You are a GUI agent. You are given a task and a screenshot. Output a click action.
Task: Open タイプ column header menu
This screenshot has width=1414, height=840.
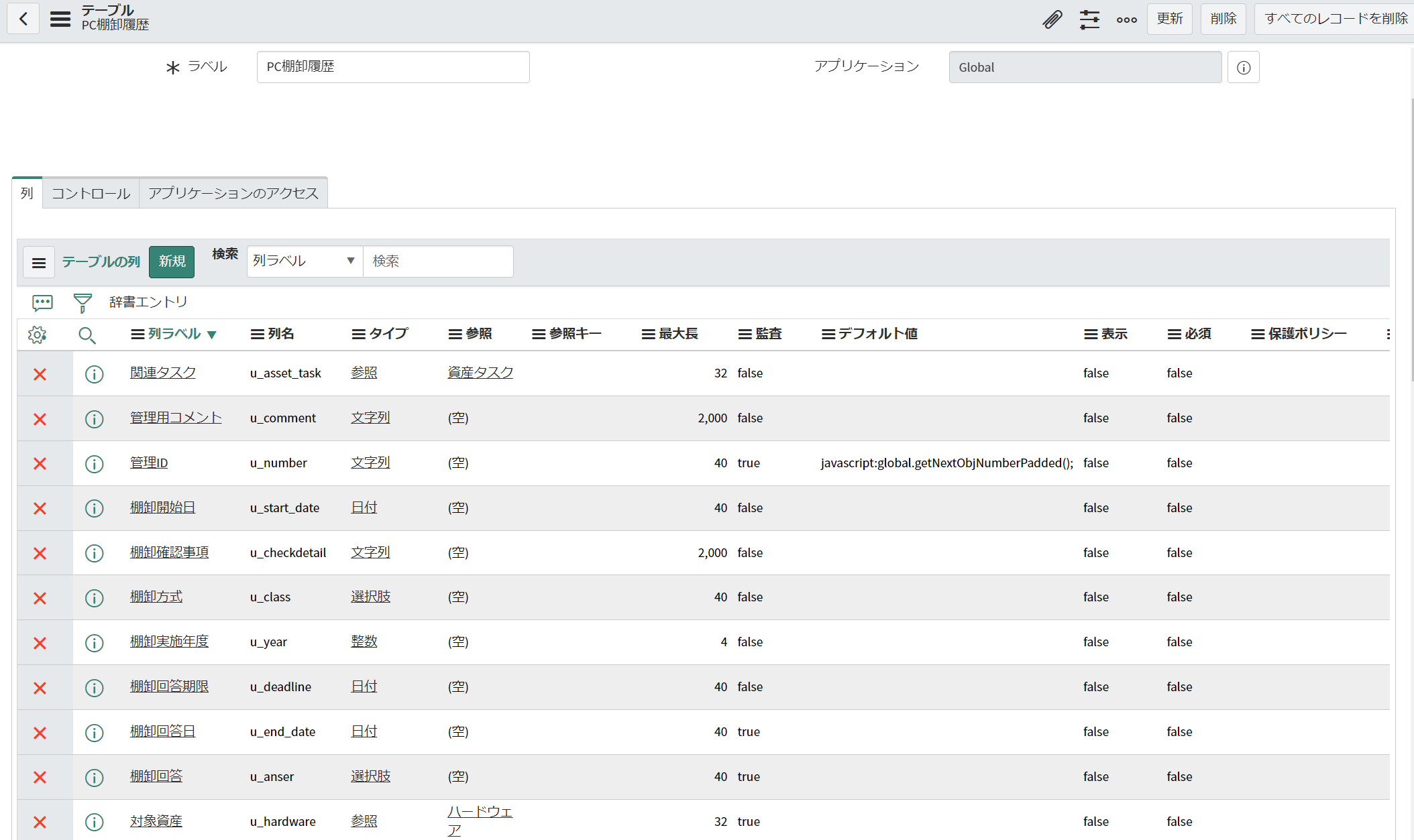tap(358, 334)
